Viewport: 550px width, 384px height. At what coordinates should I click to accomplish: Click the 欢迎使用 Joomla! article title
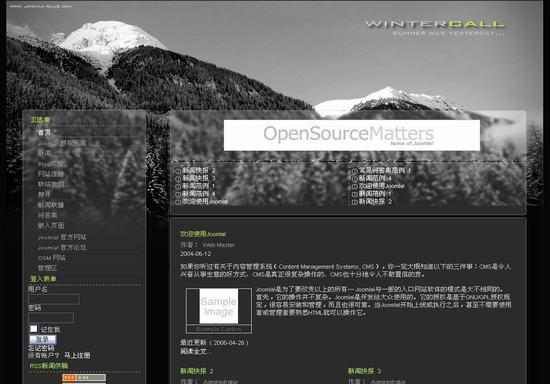203,234
